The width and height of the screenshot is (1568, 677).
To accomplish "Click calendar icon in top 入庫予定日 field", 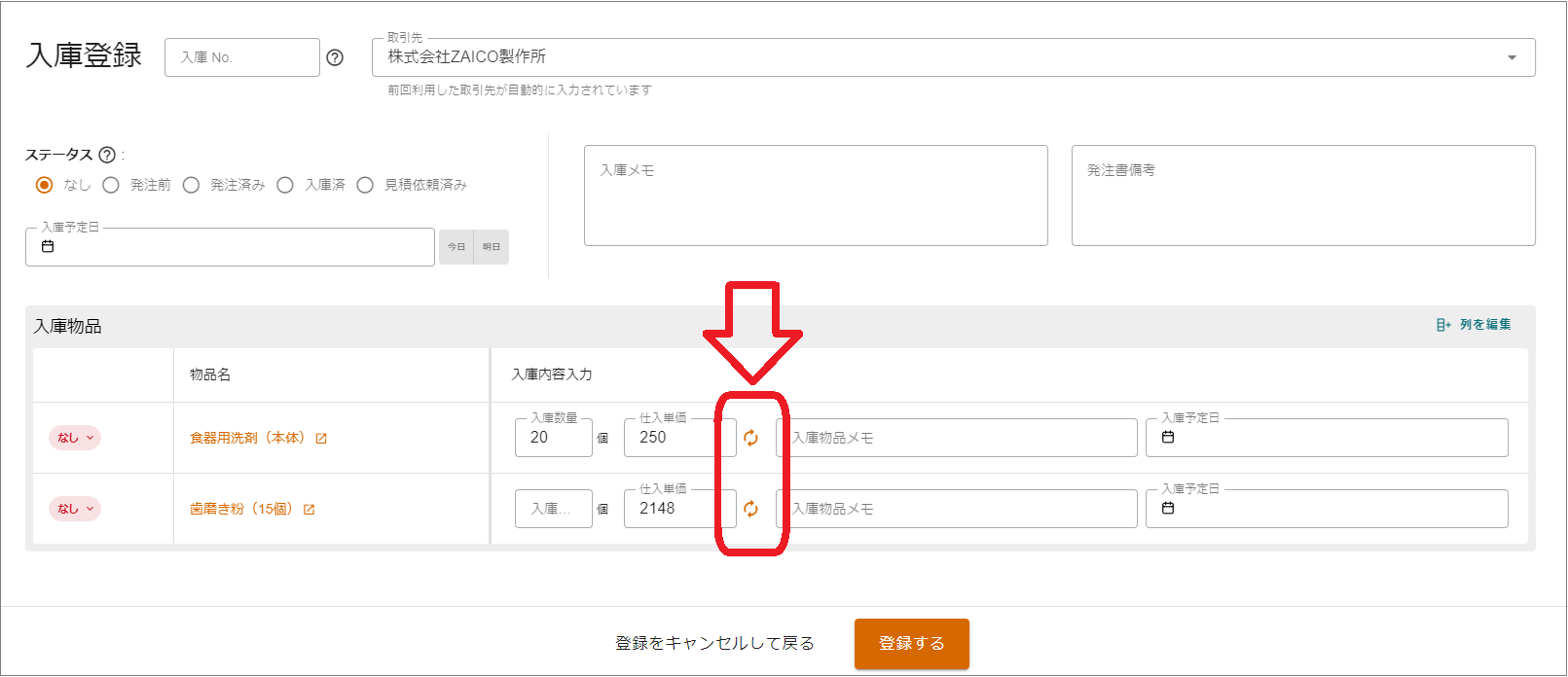I will point(48,247).
